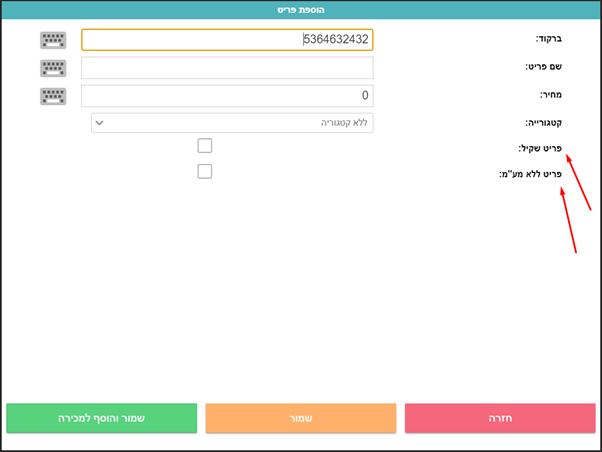Enable the פריט שקיל checkbox
602x452 pixels.
pos(205,146)
